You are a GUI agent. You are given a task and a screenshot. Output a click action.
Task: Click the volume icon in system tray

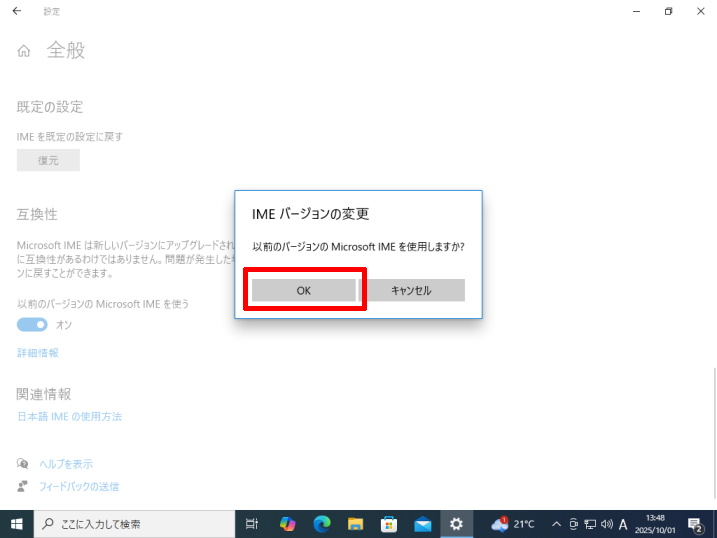pyautogui.click(x=606, y=524)
